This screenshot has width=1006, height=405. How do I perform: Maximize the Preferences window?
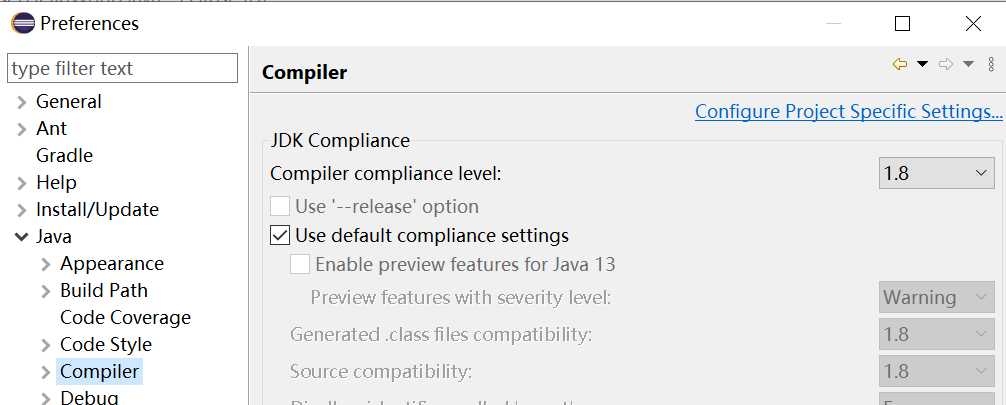point(902,23)
